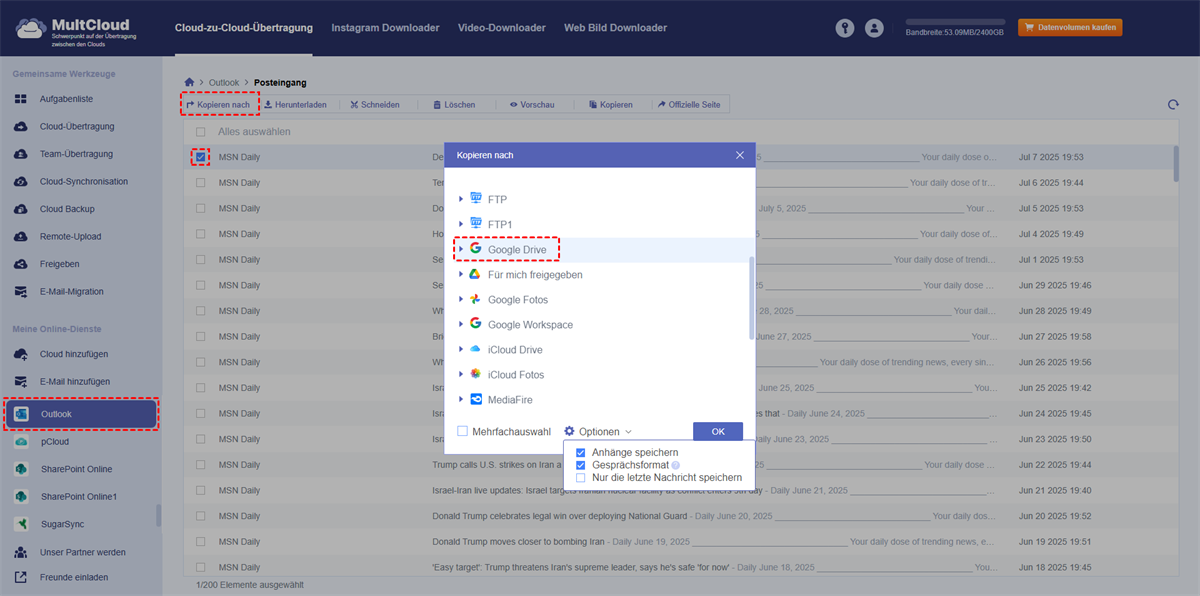Expand the Google Fotos tree node
Screen dimensions: 1200x596
coord(460,300)
